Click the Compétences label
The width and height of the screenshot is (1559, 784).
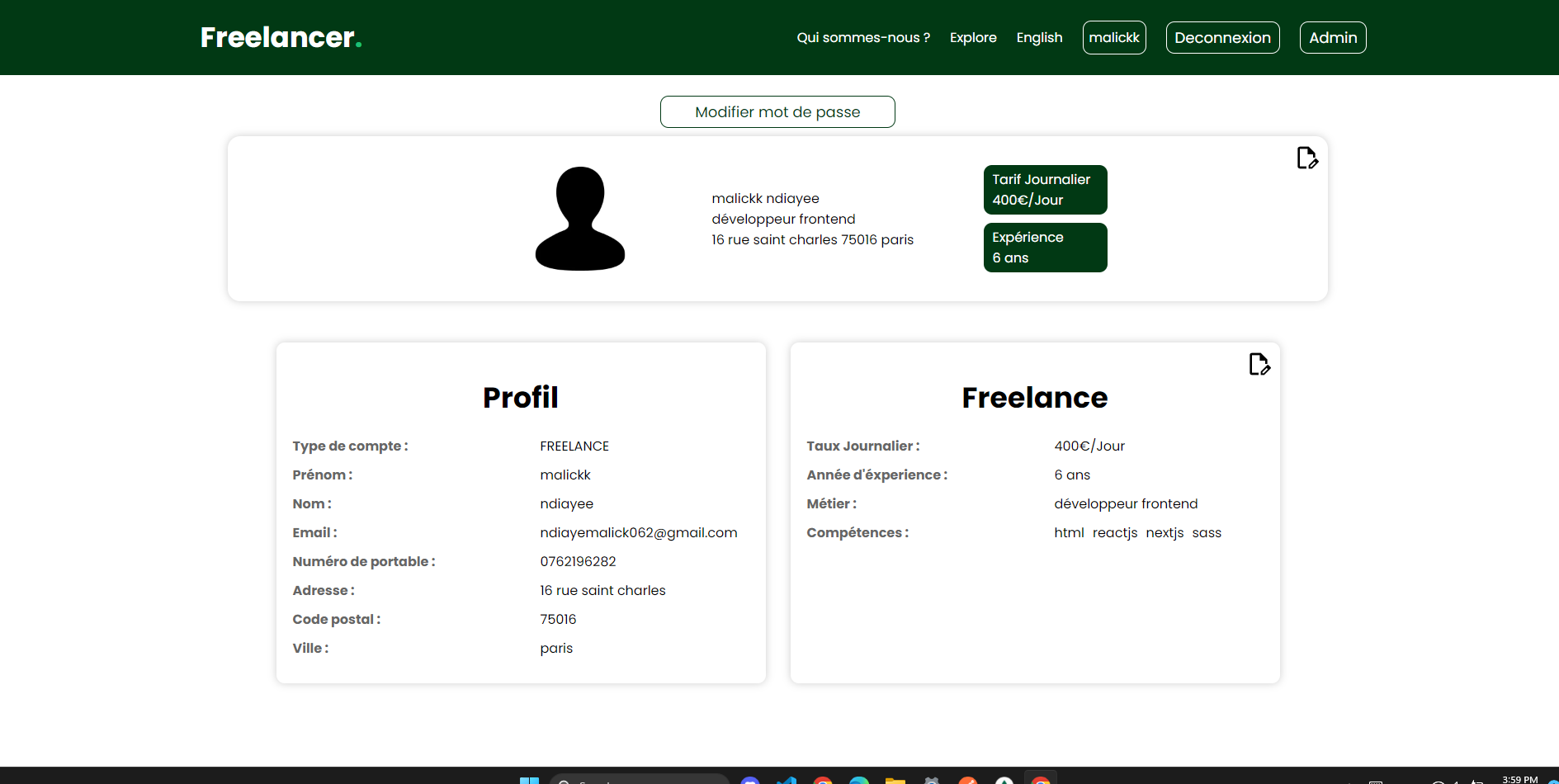[857, 533]
